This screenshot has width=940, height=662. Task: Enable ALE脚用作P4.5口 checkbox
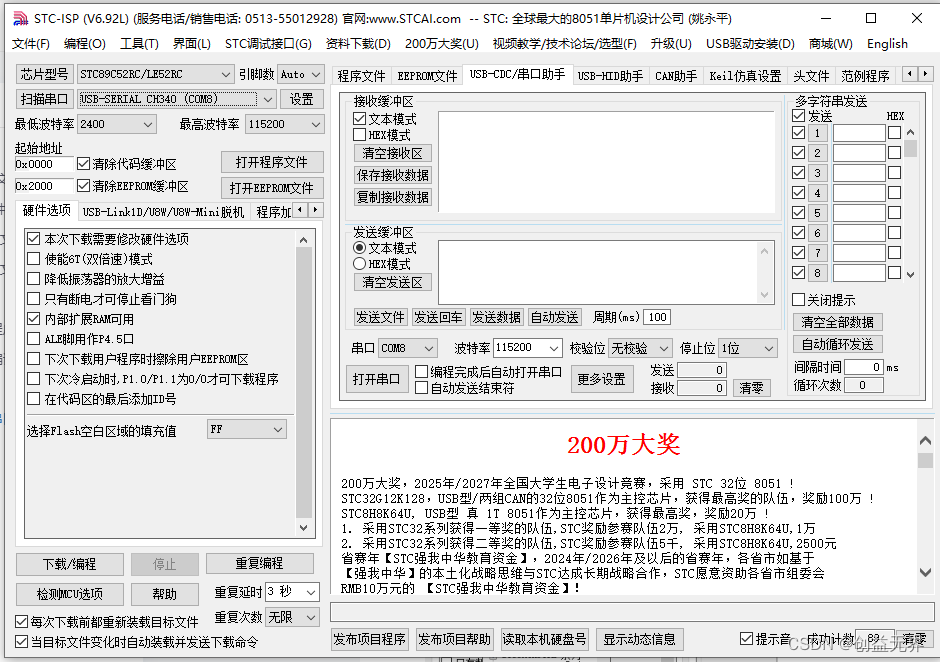(34, 339)
